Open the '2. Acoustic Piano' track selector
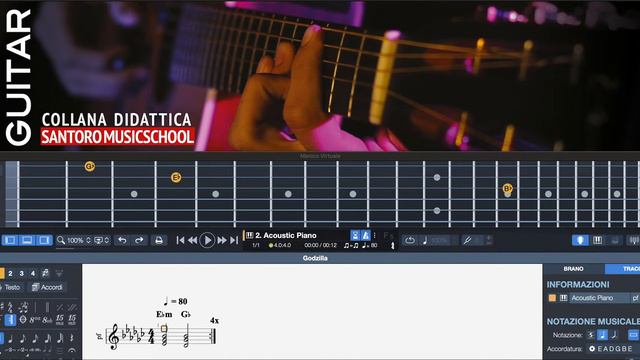The width and height of the screenshot is (640, 360). 286,235
